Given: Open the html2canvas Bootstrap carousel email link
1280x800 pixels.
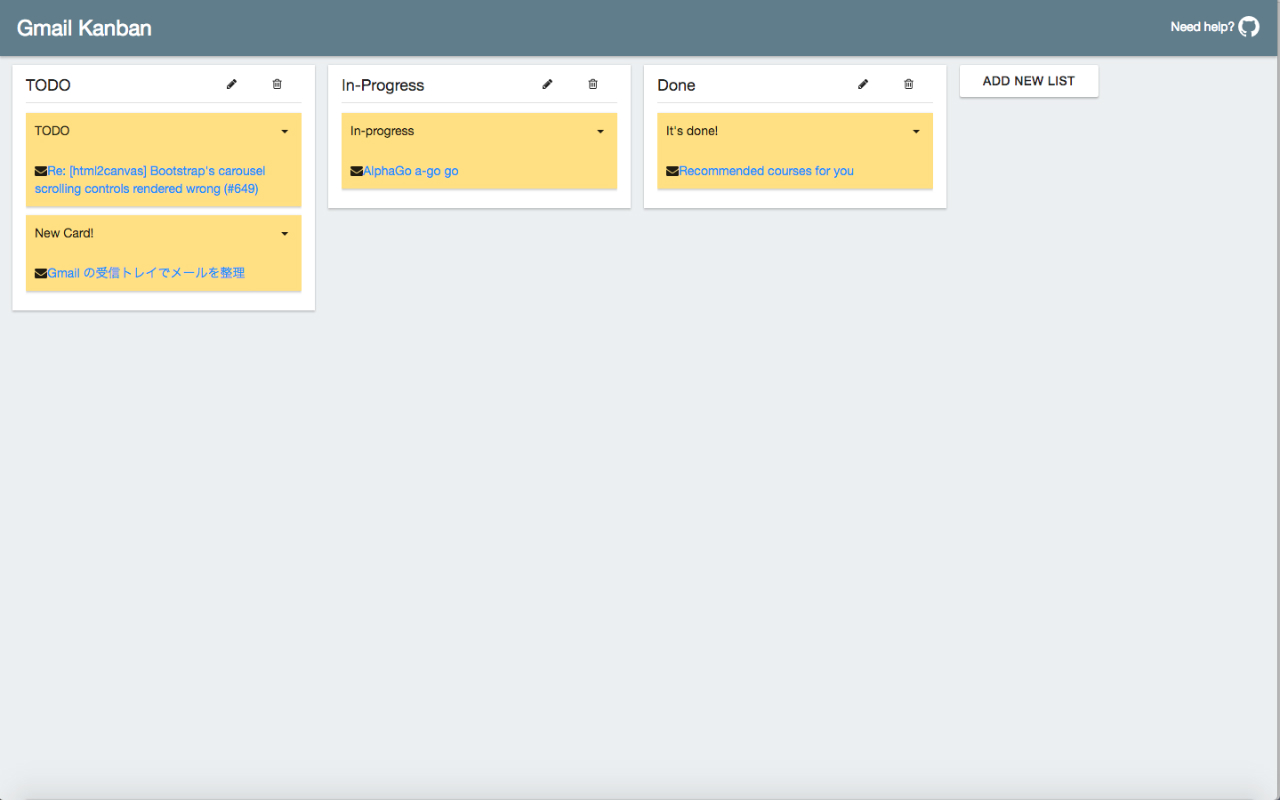Looking at the screenshot, I should point(150,180).
